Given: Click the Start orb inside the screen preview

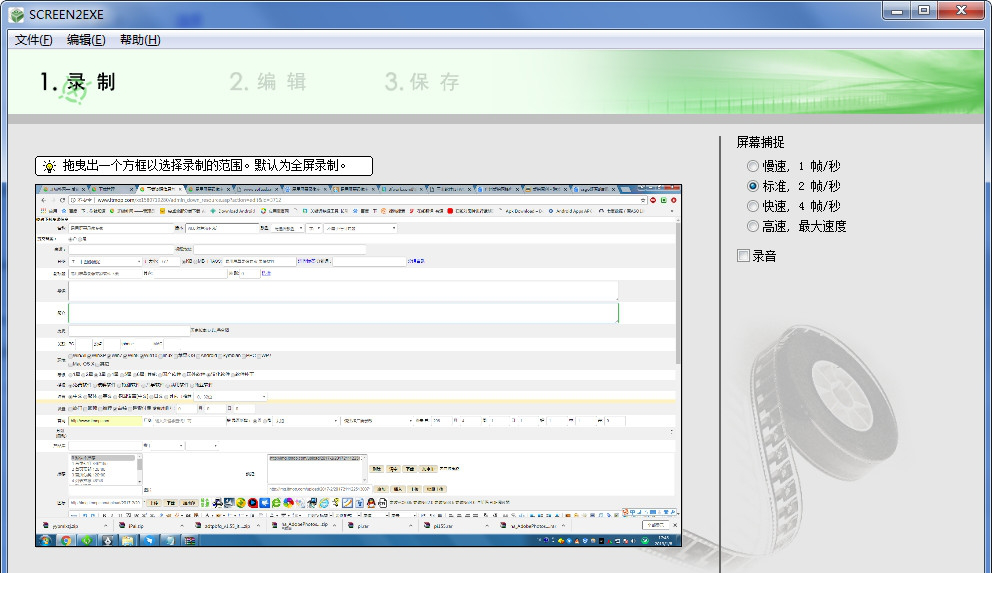Looking at the screenshot, I should (x=45, y=541).
